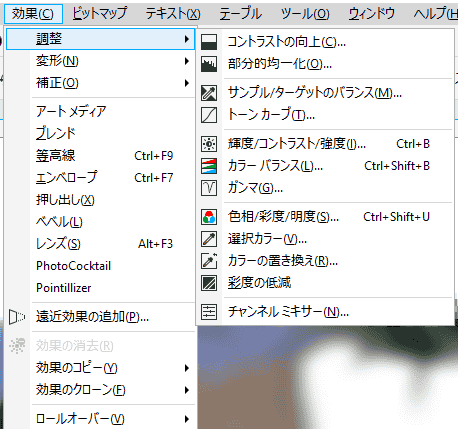Screen dimensions: 458x429
Task: Click the カラーの置き換え icon
Action: (x=209, y=261)
